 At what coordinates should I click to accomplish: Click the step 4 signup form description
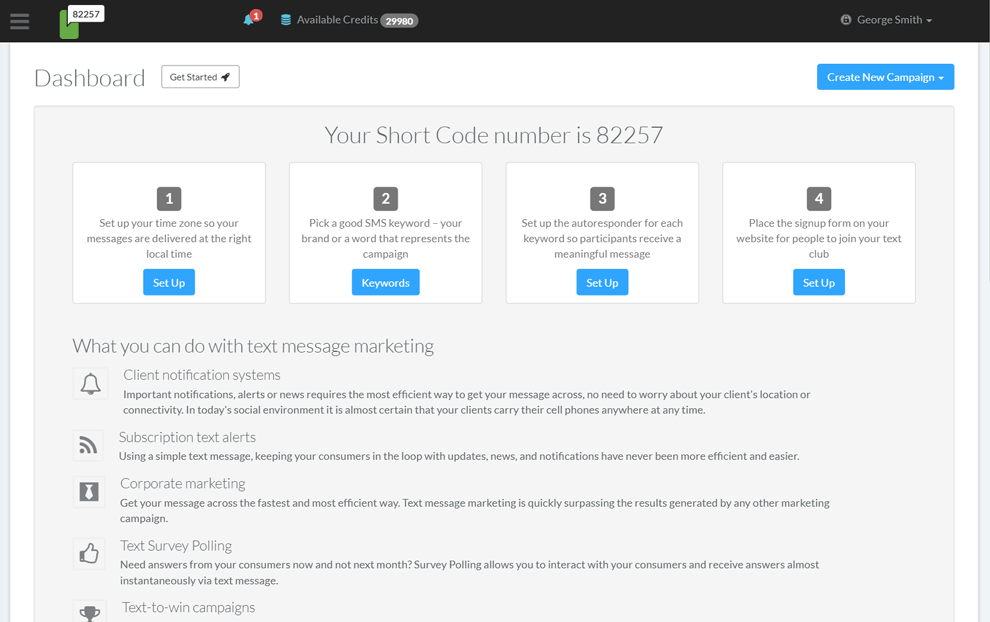pos(819,239)
